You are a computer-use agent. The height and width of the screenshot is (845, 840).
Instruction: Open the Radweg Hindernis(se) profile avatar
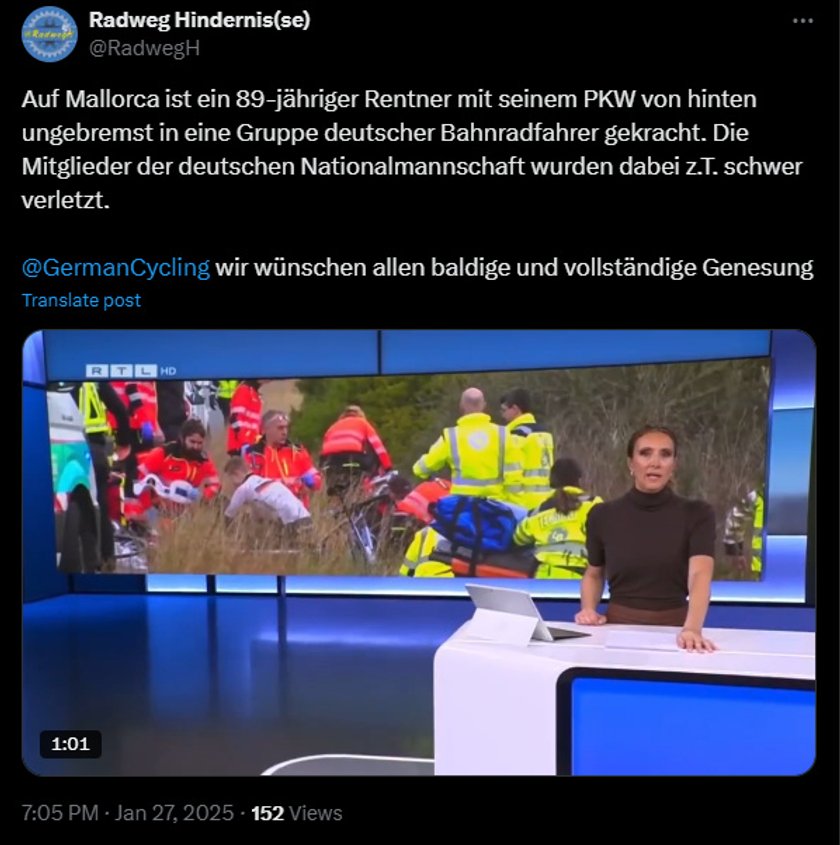(x=49, y=34)
